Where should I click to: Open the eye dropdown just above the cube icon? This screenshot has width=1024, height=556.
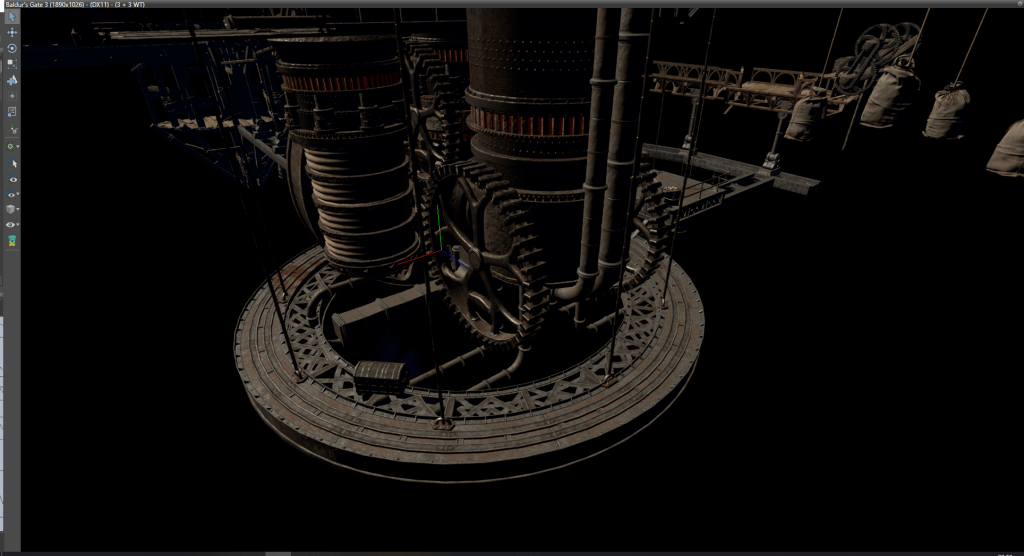[12, 194]
